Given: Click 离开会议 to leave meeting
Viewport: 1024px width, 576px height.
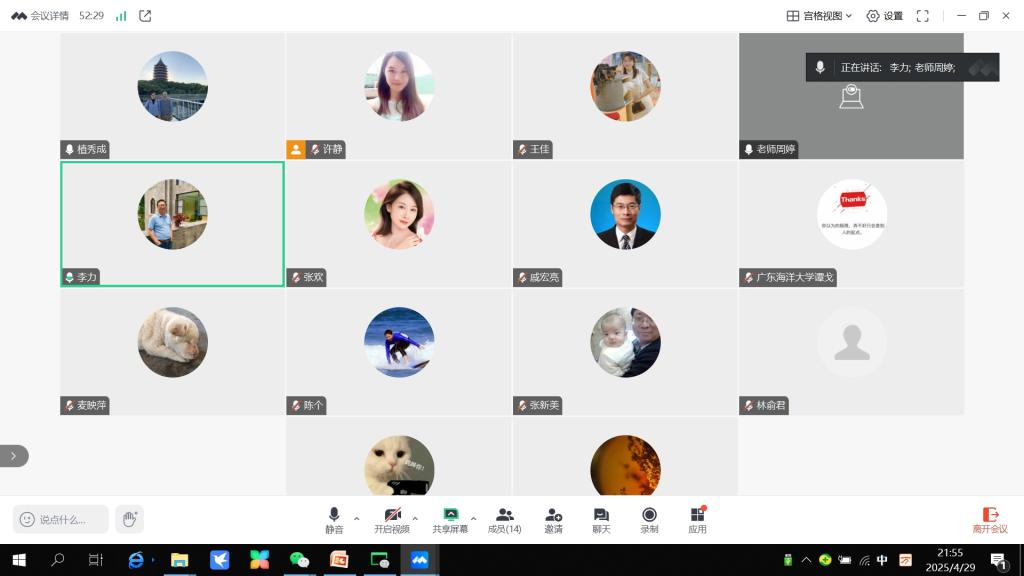Looking at the screenshot, I should pos(990,519).
